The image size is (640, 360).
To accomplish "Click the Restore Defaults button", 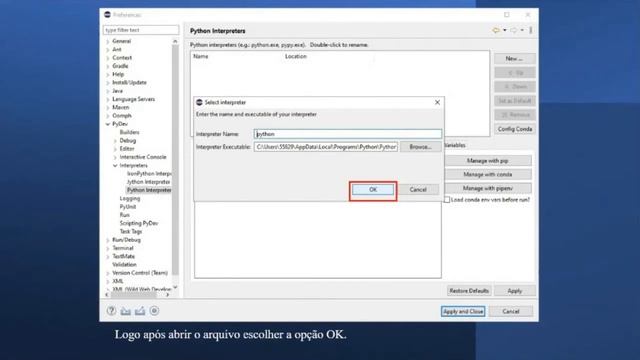I will point(469,291).
